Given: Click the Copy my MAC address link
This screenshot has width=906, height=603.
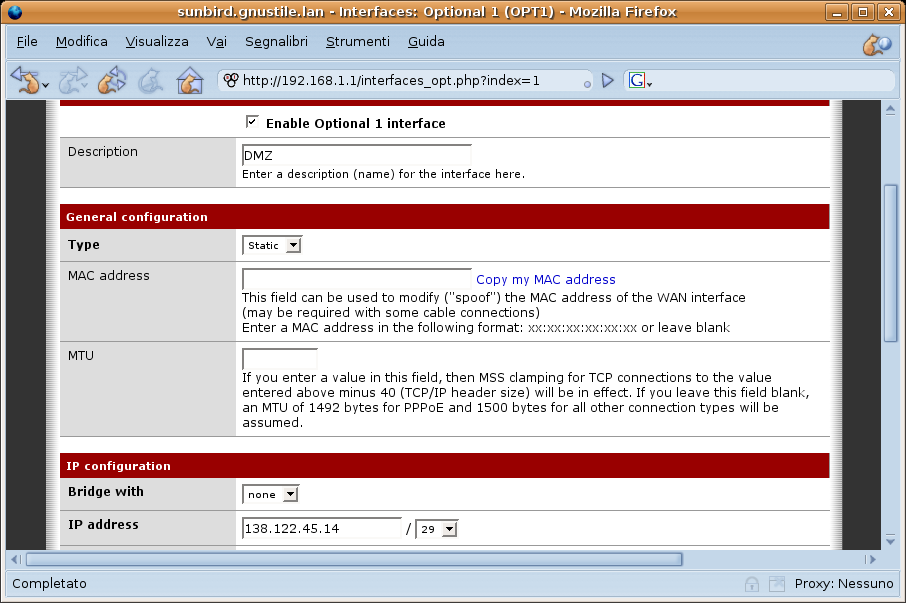Looking at the screenshot, I should point(545,280).
